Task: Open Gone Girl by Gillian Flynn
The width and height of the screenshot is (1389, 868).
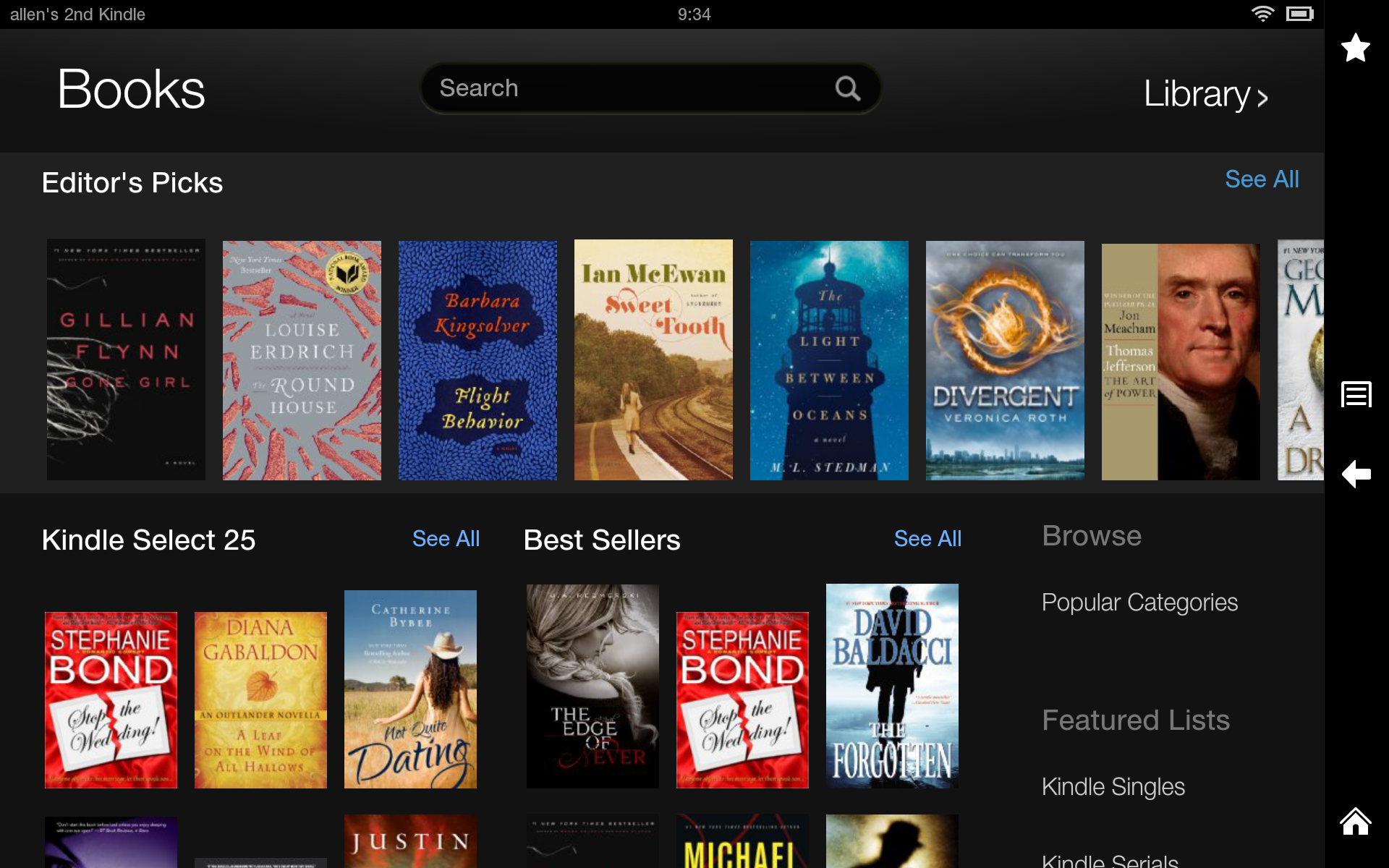Action: [126, 359]
